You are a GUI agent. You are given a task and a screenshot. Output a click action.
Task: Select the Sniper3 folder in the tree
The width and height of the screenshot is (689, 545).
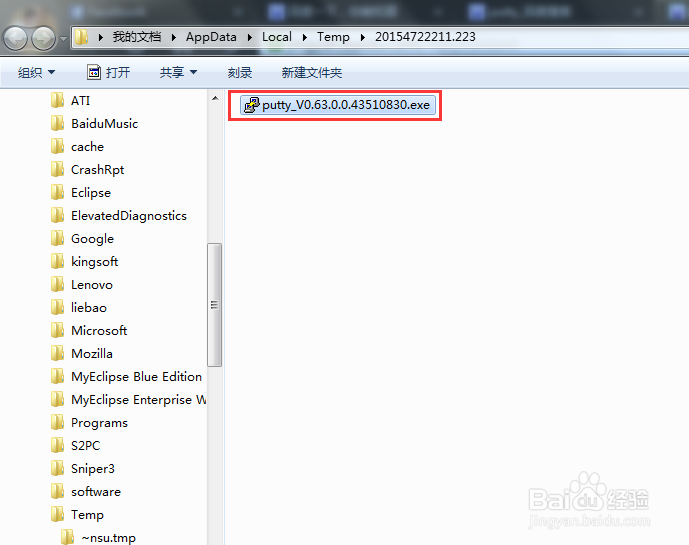[x=93, y=469]
